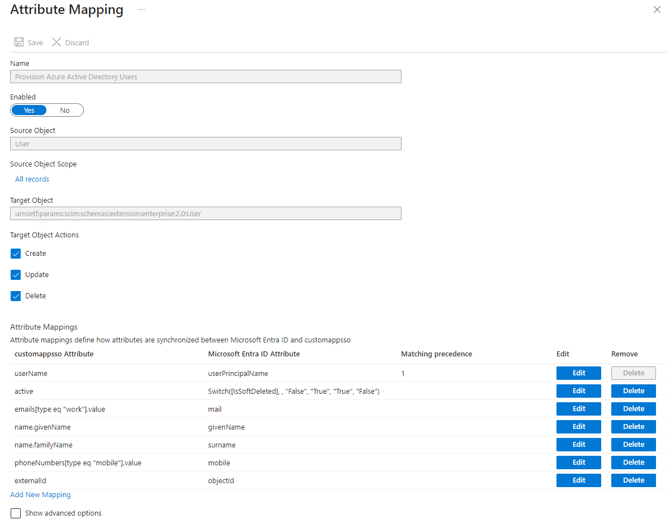Click the Name input field
The image size is (670, 529).
pos(206,77)
